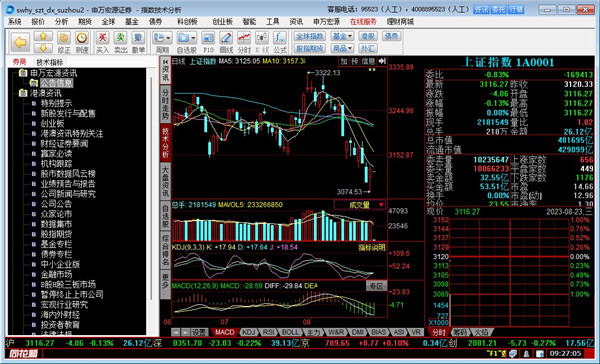Screen dimensions: 600x364
Task: Open the 成交量 indicator dropdown
Action: (x=360, y=205)
